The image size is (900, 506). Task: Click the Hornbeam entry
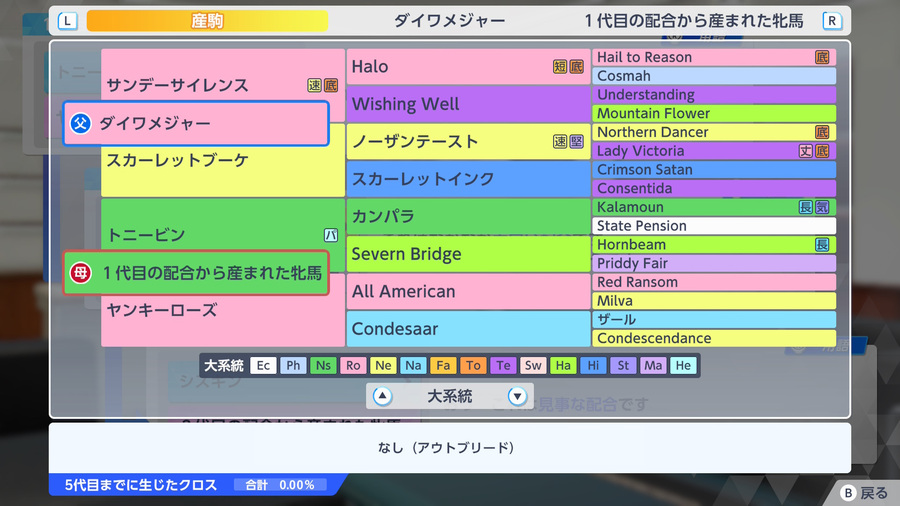pyautogui.click(x=714, y=244)
